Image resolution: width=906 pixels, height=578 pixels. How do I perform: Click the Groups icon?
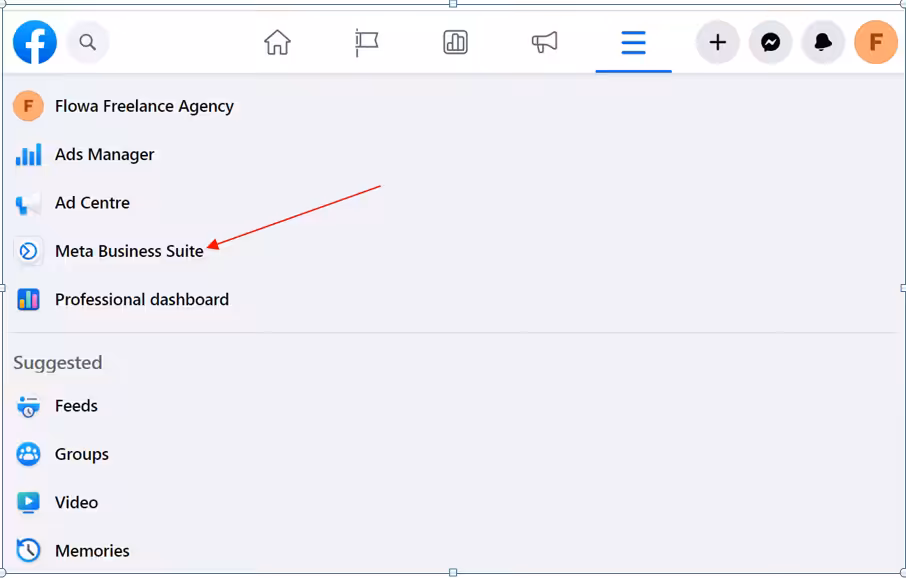point(28,454)
